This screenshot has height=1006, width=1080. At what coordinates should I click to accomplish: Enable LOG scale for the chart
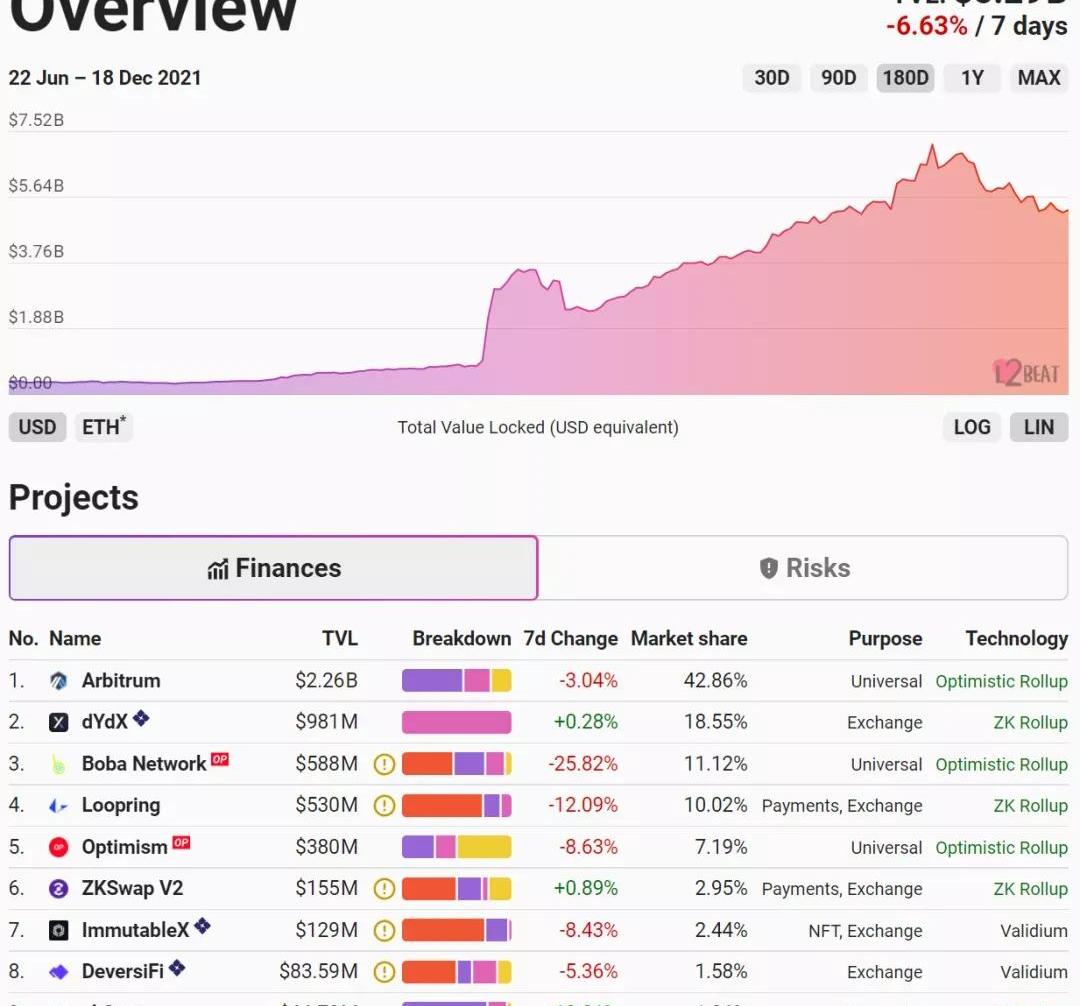point(971,427)
